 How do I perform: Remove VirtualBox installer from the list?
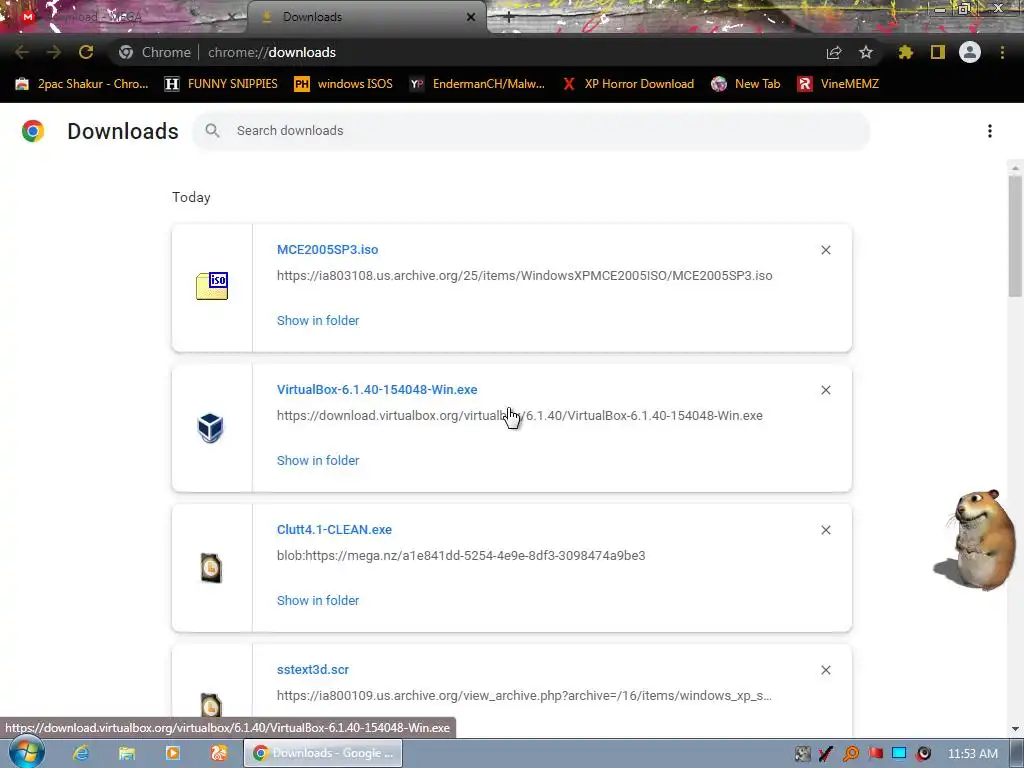click(825, 390)
